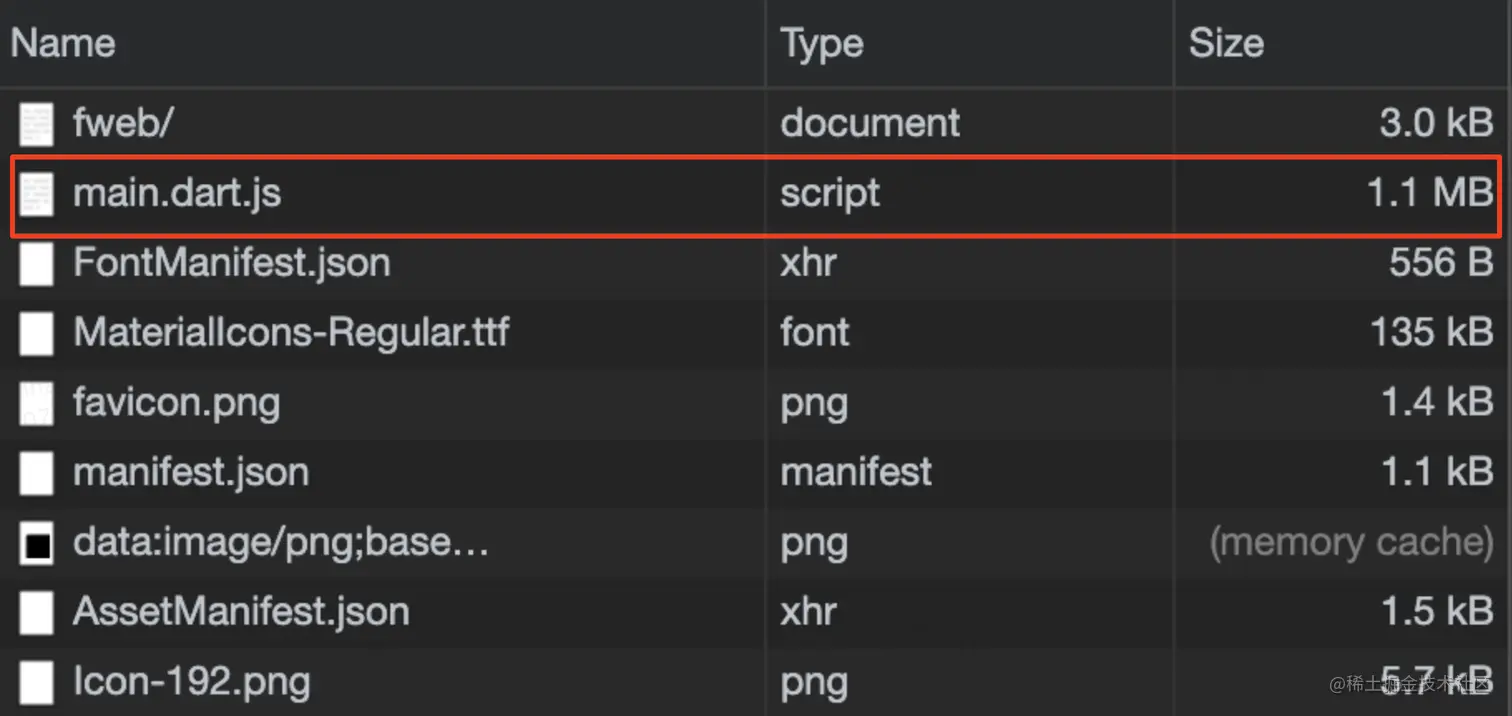Select the main.dart.js request name
The width and height of the screenshot is (1512, 716).
177,193
